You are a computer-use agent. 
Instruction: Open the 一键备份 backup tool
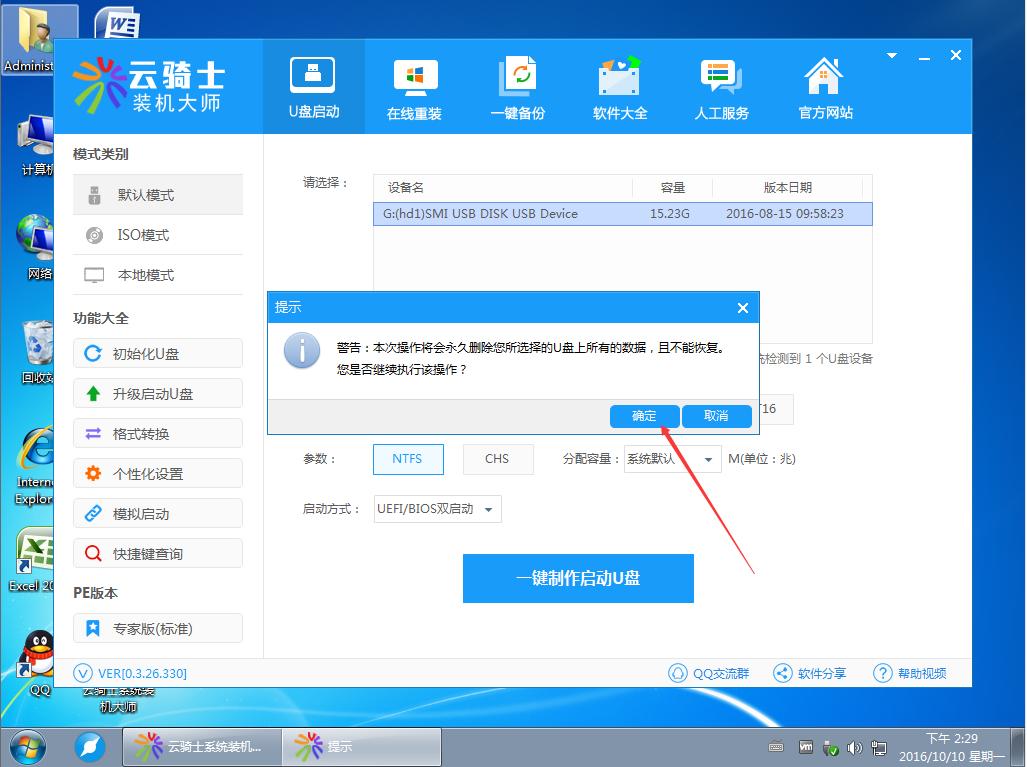click(x=518, y=85)
